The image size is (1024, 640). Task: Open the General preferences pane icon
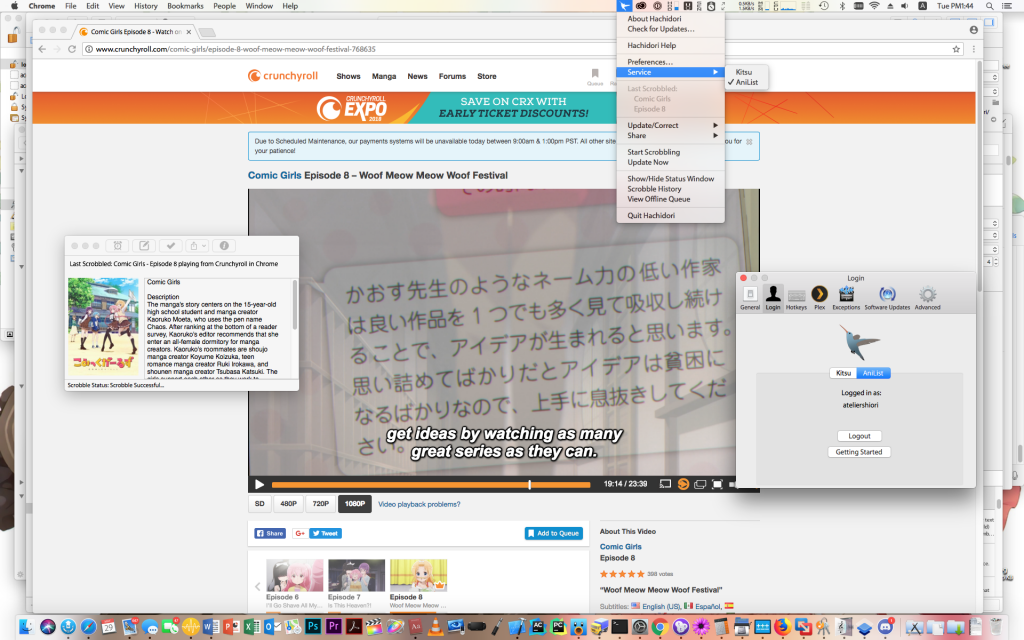(750, 298)
